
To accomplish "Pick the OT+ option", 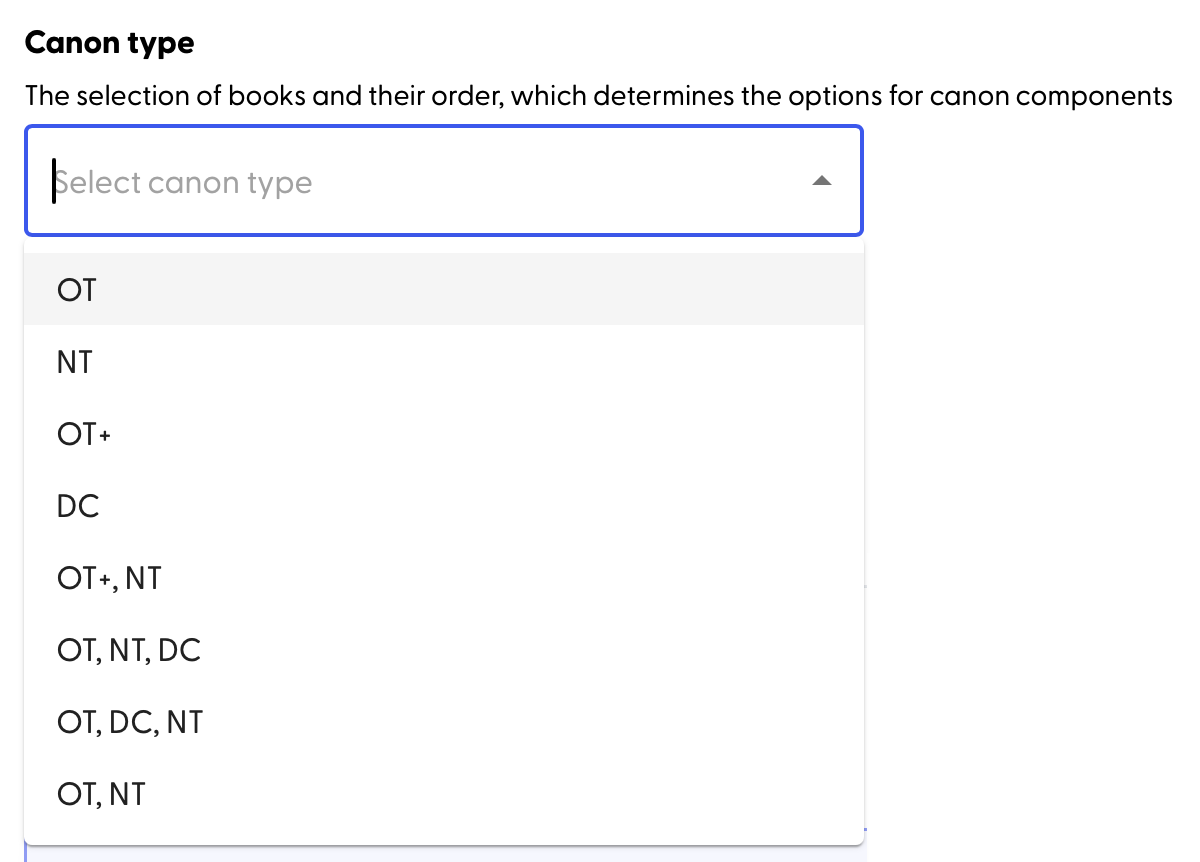I will point(84,434).
